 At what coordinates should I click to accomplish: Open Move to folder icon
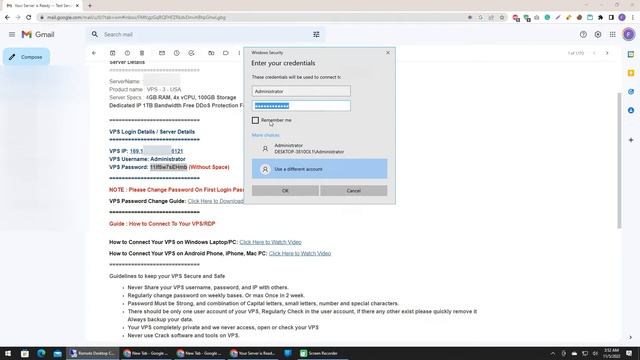click(211, 53)
